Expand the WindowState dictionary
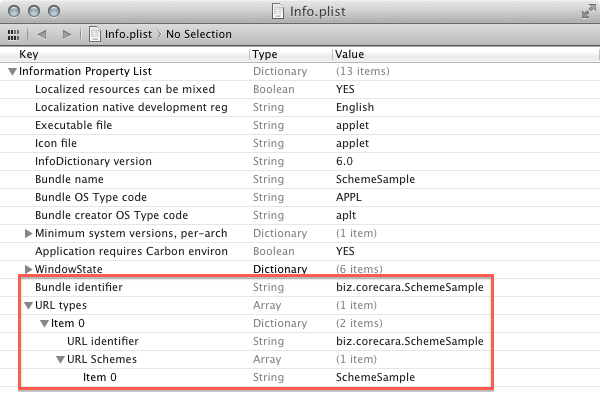This screenshot has width=600, height=405. click(x=28, y=270)
